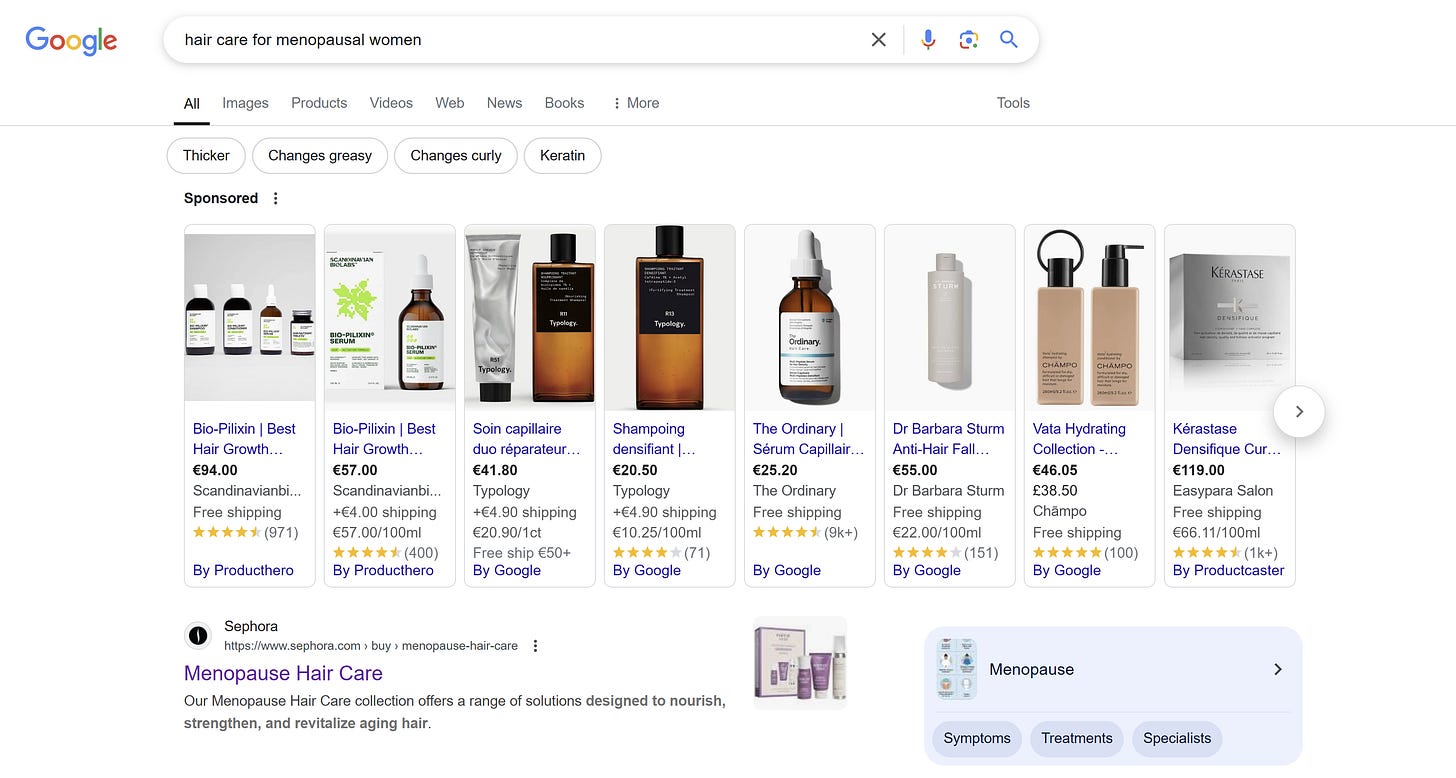Click Typology R51 tube and R11 bottle image

(x=530, y=318)
